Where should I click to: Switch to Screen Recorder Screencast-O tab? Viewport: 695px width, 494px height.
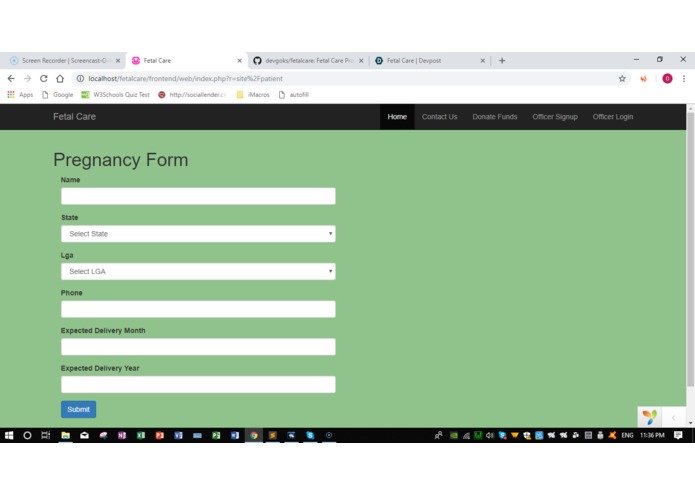tap(64, 61)
